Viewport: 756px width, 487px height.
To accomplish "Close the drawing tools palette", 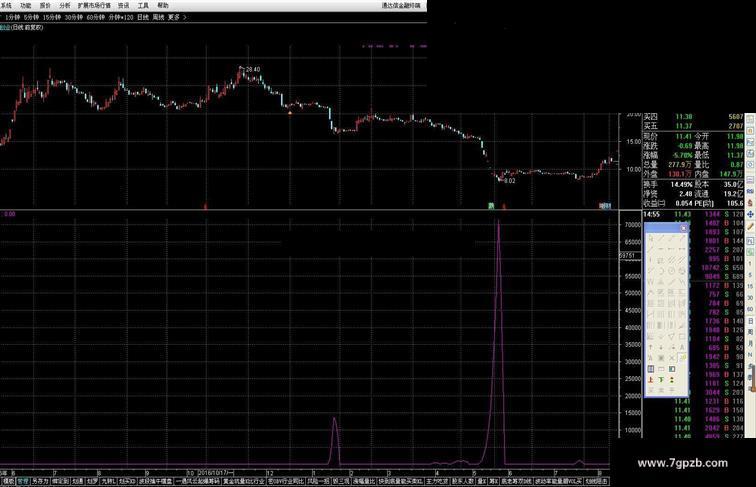I will (x=684, y=228).
